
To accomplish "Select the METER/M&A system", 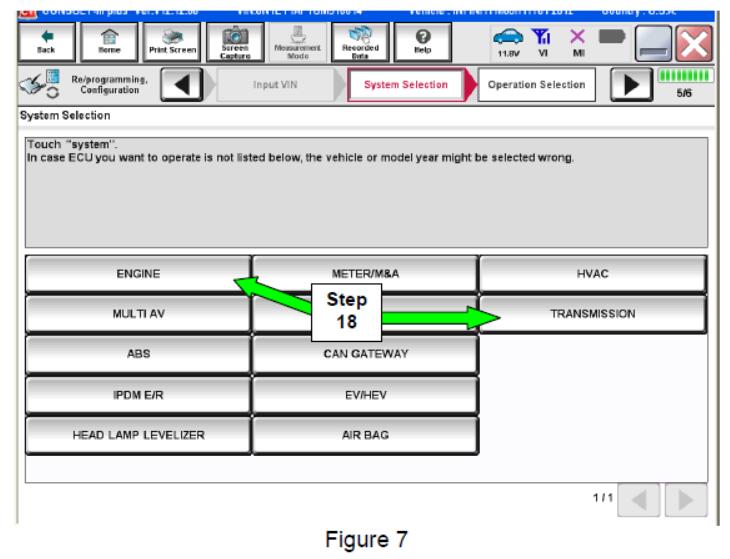I will pyautogui.click(x=365, y=274).
